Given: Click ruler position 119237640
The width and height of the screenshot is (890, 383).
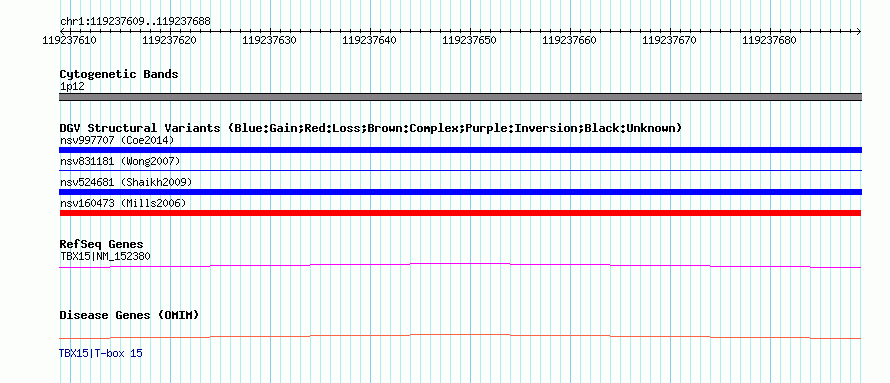Looking at the screenshot, I should (x=370, y=41).
